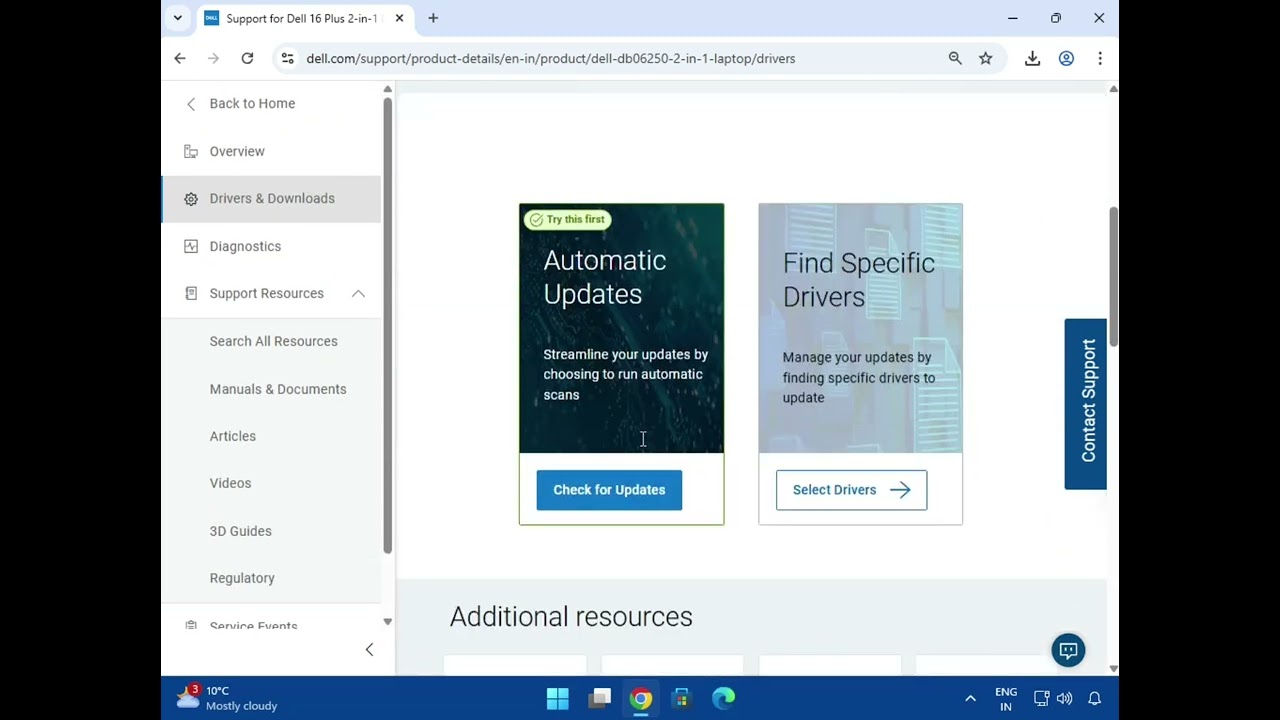Open the zoom magnifier icon in address bar
1280x720 pixels.
coord(955,58)
